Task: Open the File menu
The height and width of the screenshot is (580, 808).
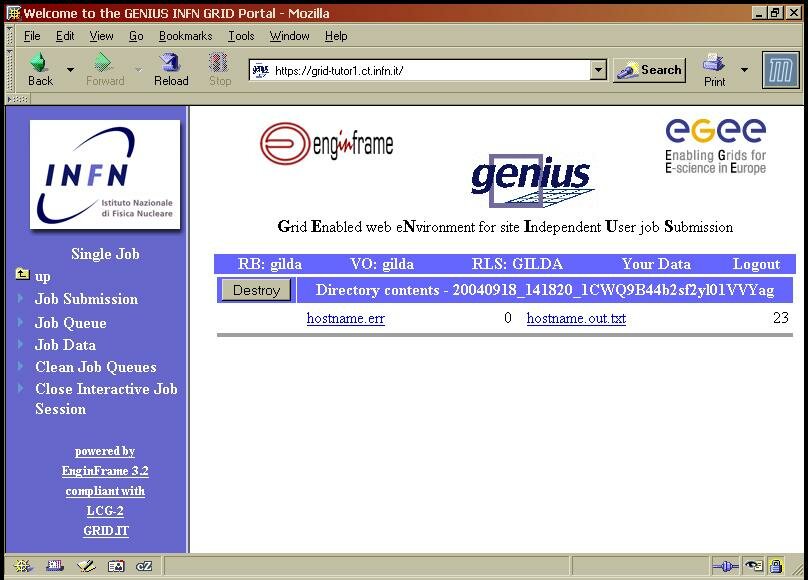Action: [x=32, y=36]
